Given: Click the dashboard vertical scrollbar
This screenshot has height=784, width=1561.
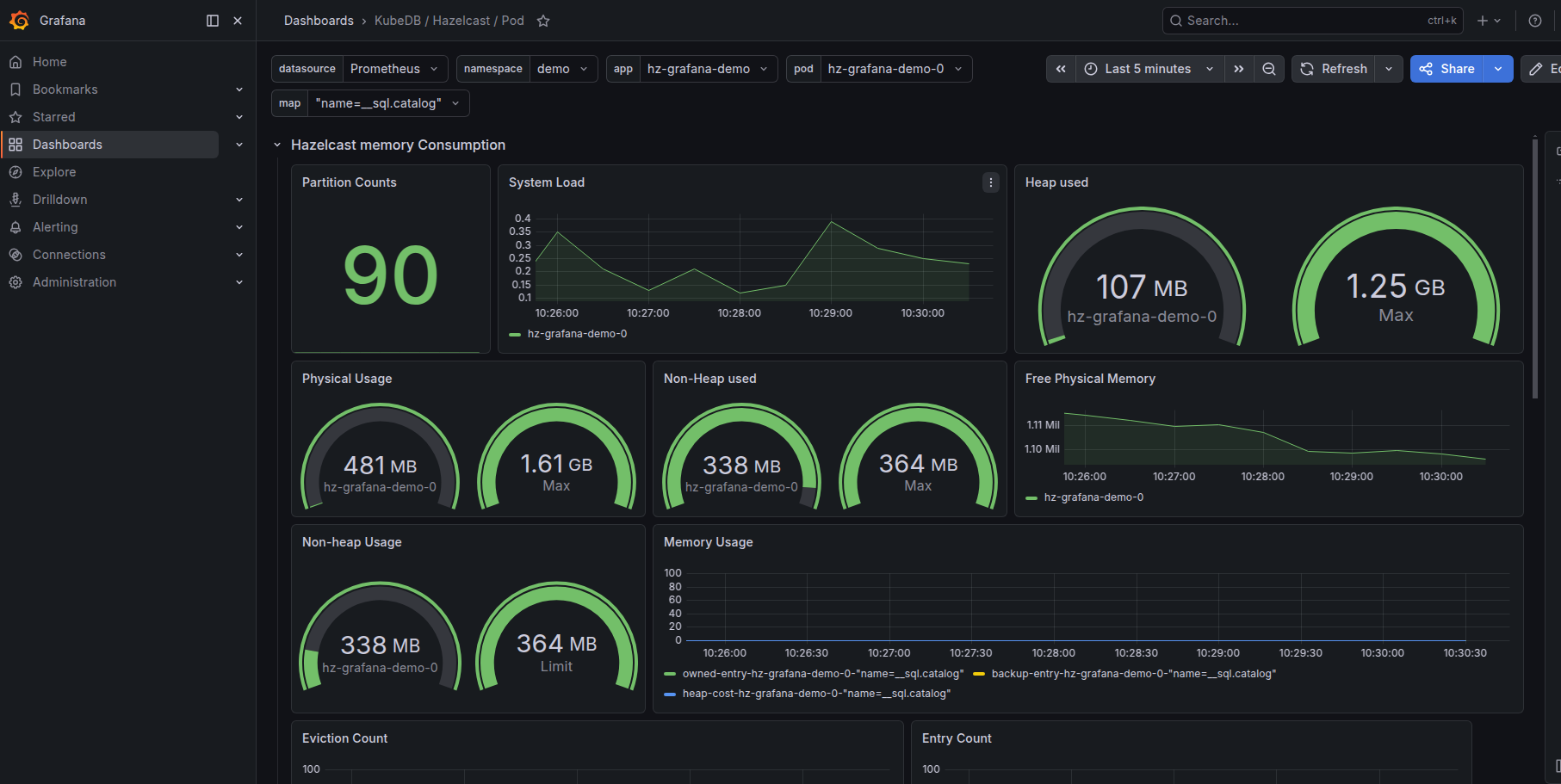Looking at the screenshot, I should pyautogui.click(x=1535, y=268).
